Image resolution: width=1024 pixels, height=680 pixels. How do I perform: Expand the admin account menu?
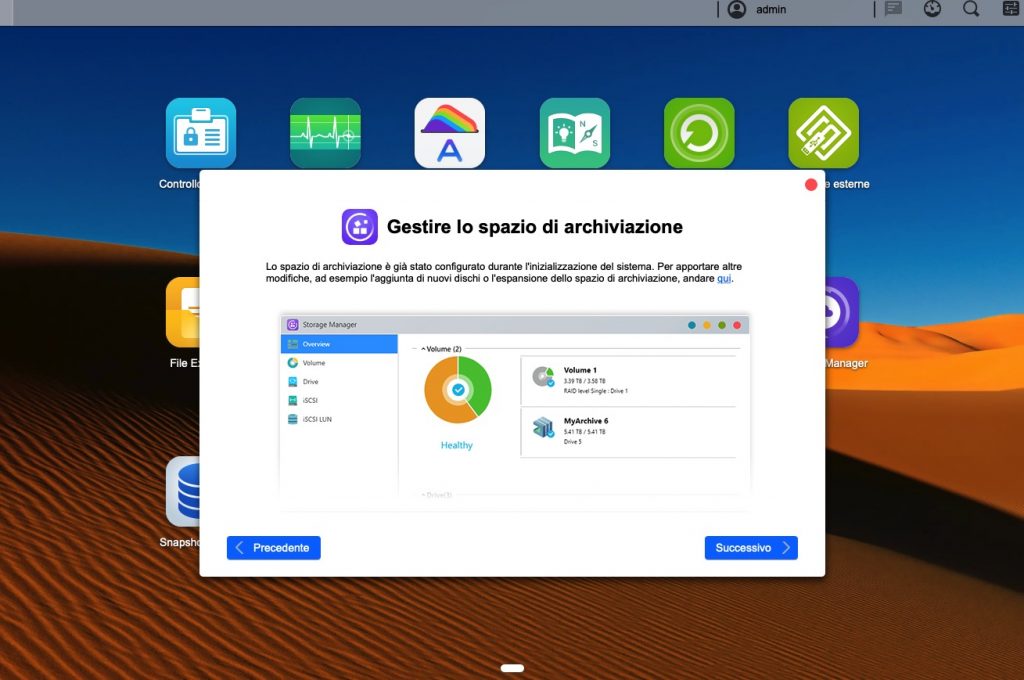(x=757, y=10)
